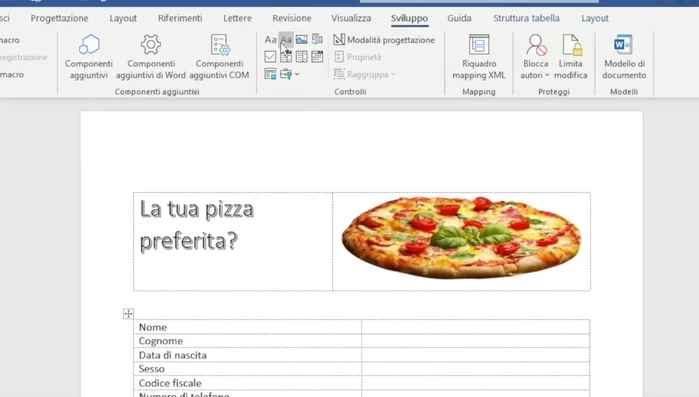Switch to the Progettazione tab
The image size is (699, 397).
click(x=59, y=18)
